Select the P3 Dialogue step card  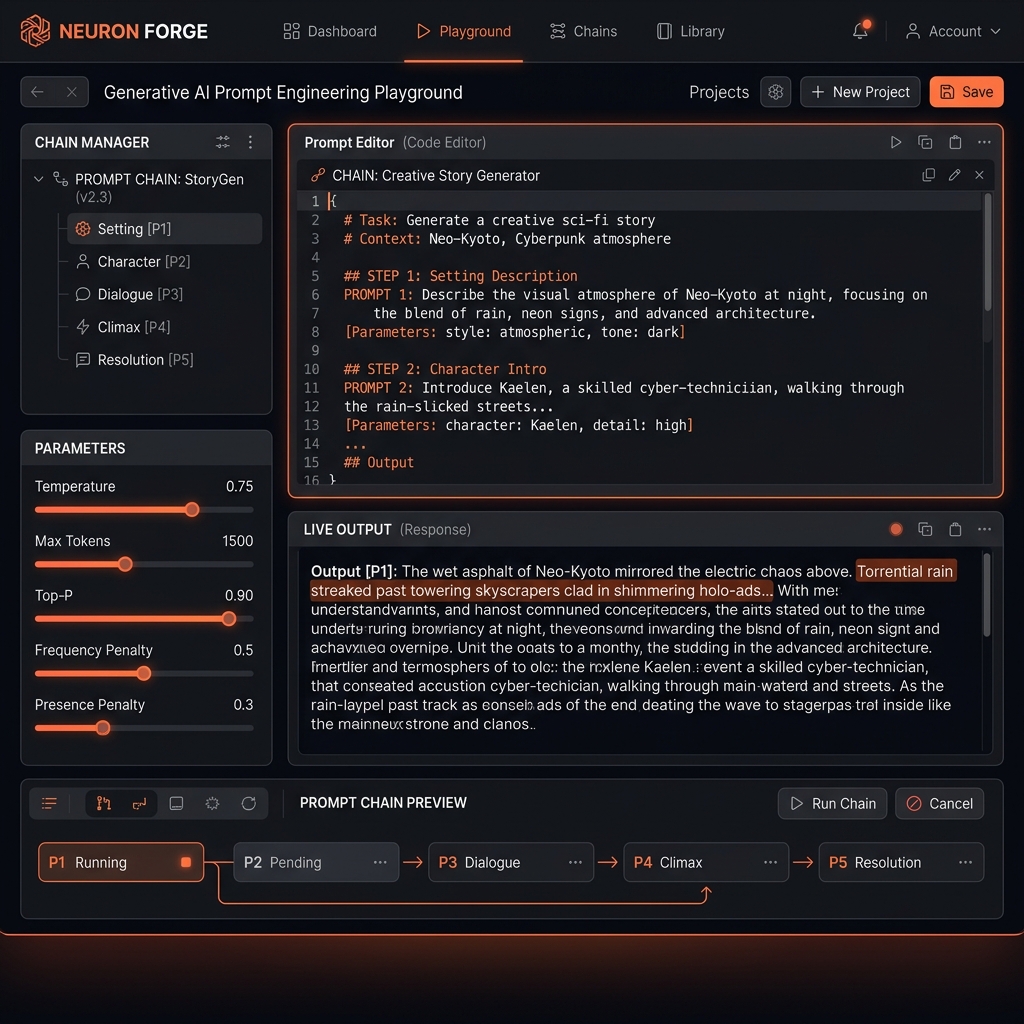point(511,862)
